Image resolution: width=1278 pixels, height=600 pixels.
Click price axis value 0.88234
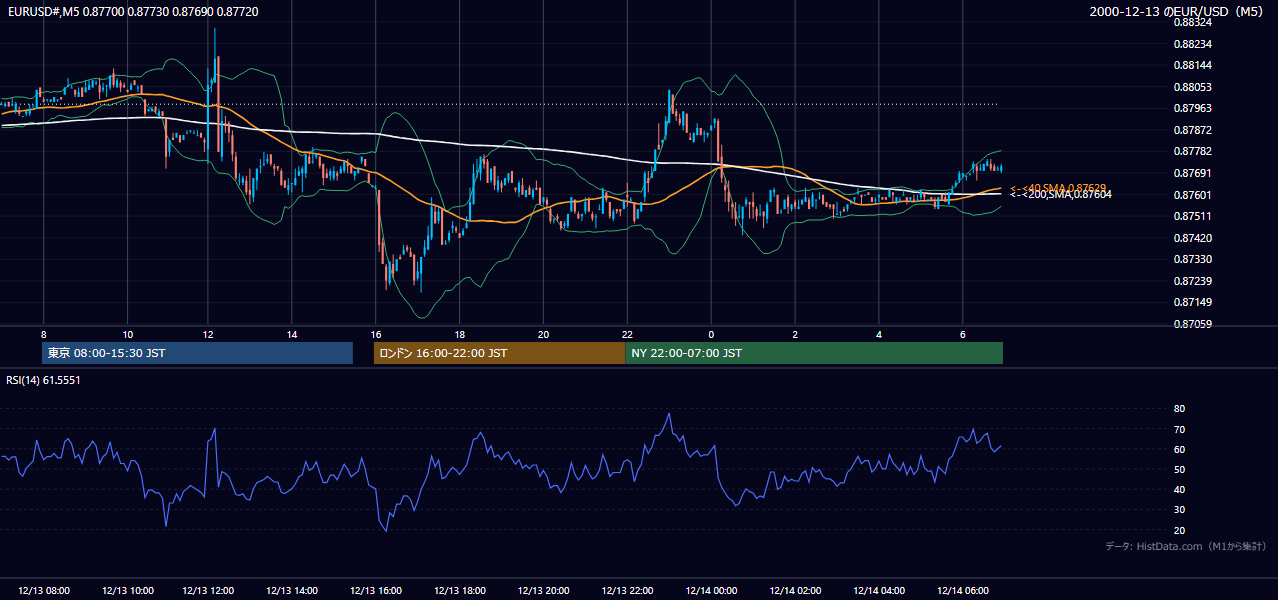(x=1192, y=44)
